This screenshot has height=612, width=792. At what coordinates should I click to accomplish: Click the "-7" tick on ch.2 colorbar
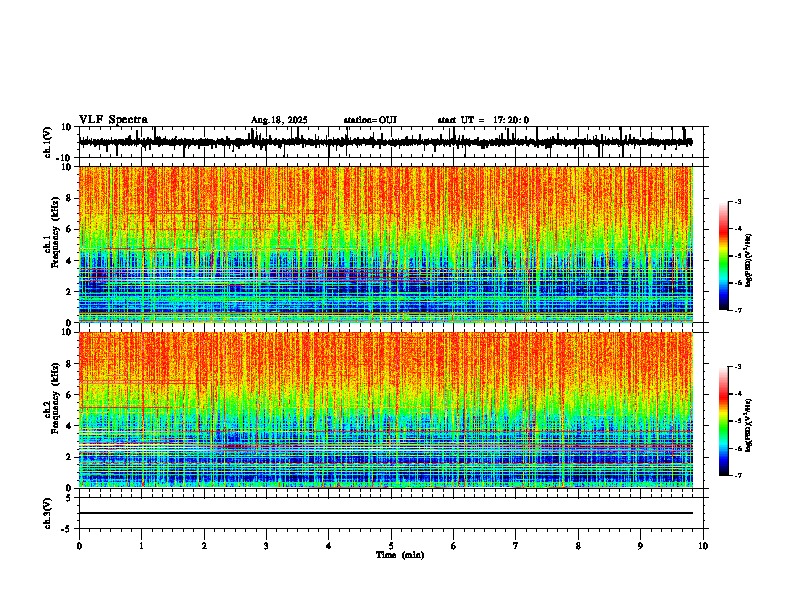pyautogui.click(x=738, y=475)
